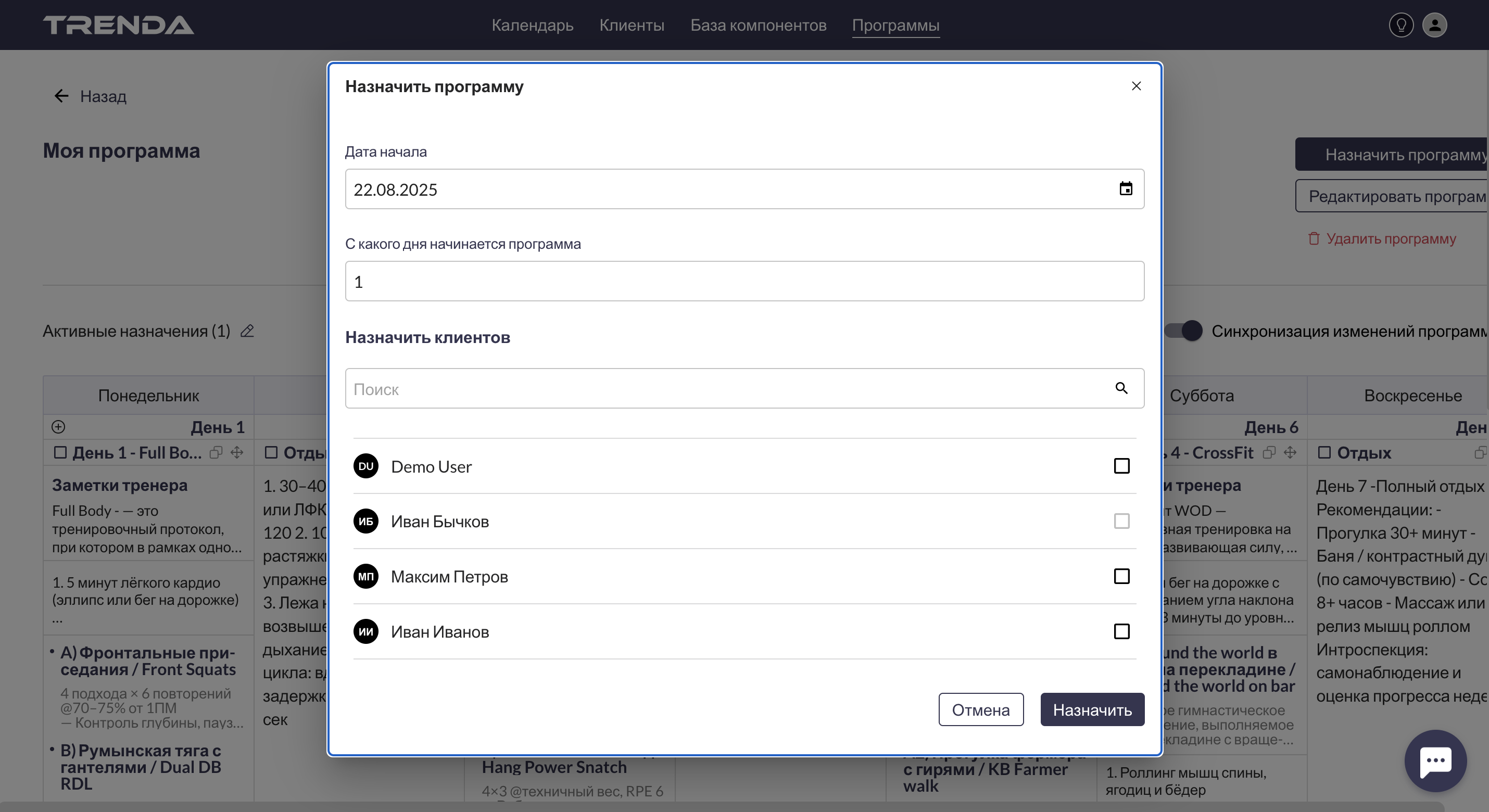Open the chat support bubble

[x=1435, y=760]
